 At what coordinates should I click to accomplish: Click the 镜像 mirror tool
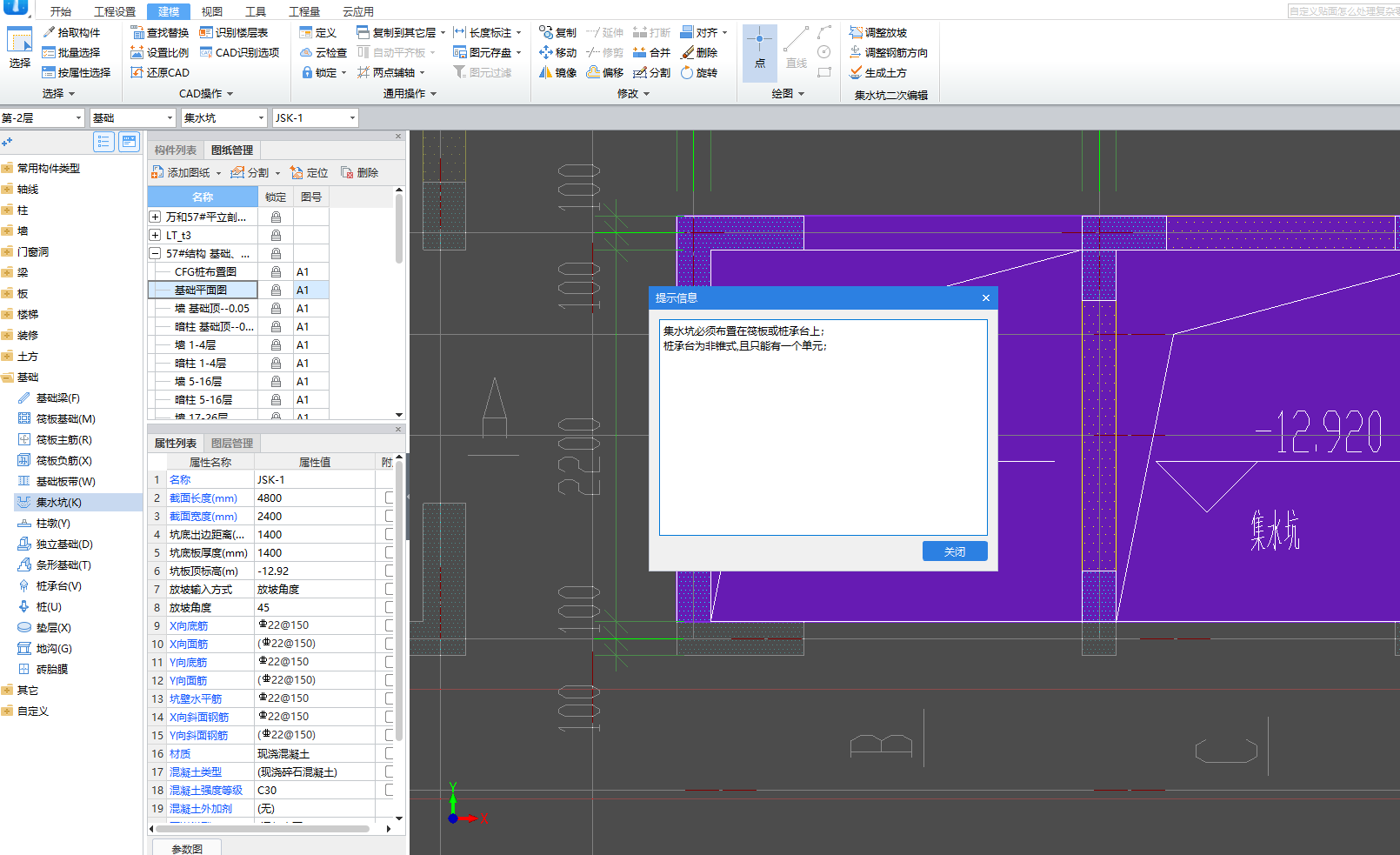(x=557, y=72)
